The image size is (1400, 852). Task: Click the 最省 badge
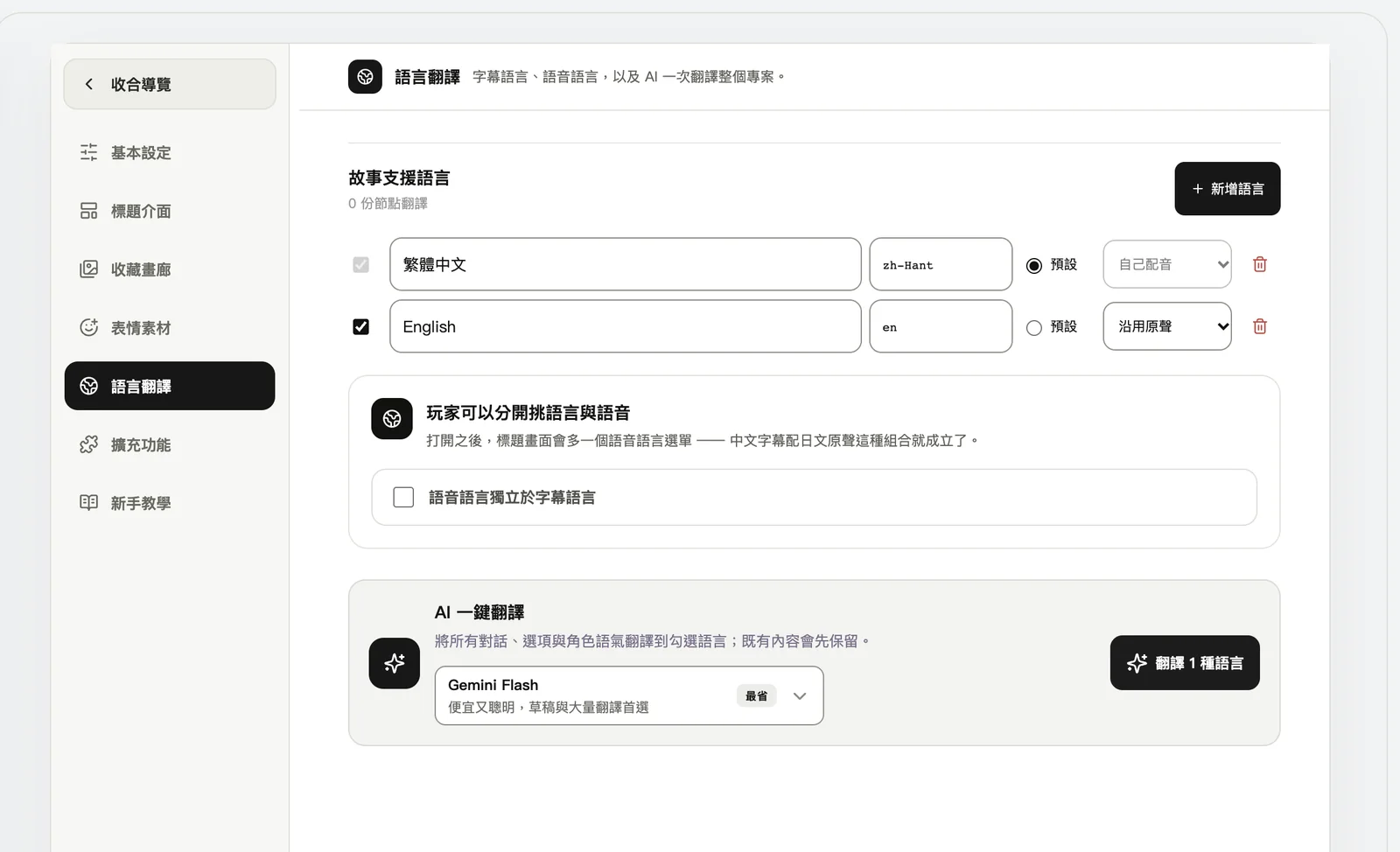(x=756, y=696)
